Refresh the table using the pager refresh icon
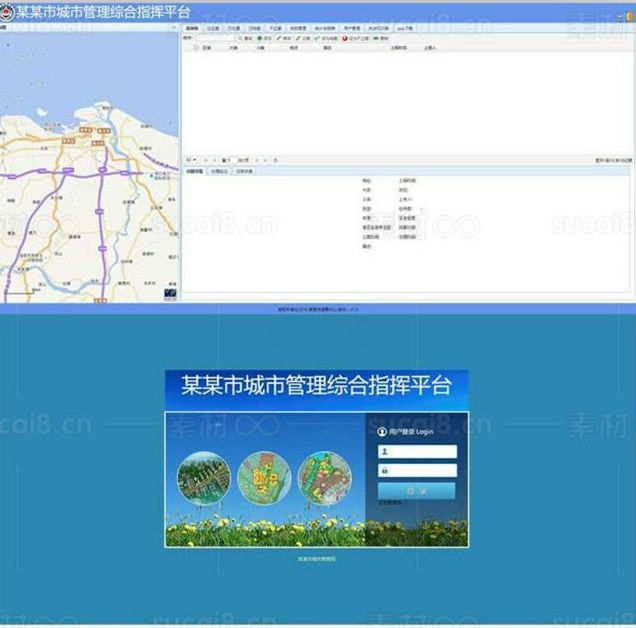The image size is (636, 628). coord(276,160)
